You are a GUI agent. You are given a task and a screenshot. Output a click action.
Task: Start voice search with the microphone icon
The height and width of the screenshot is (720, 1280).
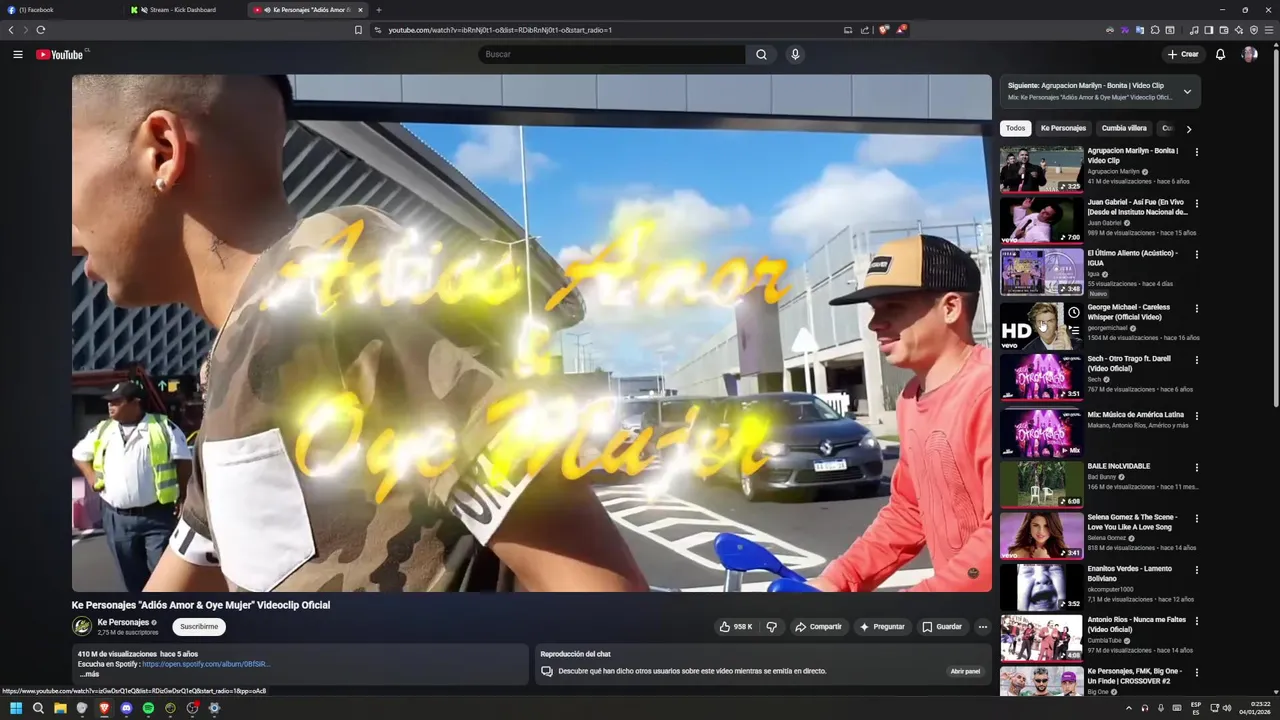[795, 54]
